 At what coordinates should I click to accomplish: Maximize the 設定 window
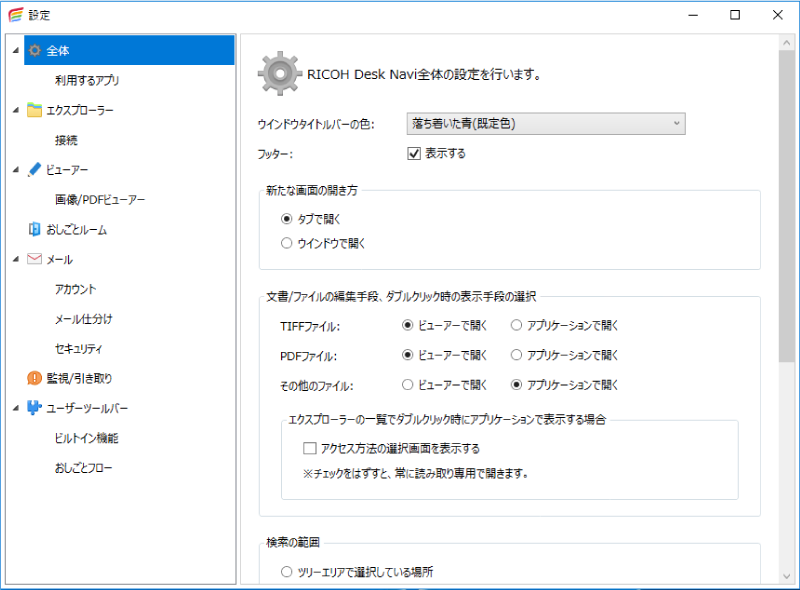[735, 15]
